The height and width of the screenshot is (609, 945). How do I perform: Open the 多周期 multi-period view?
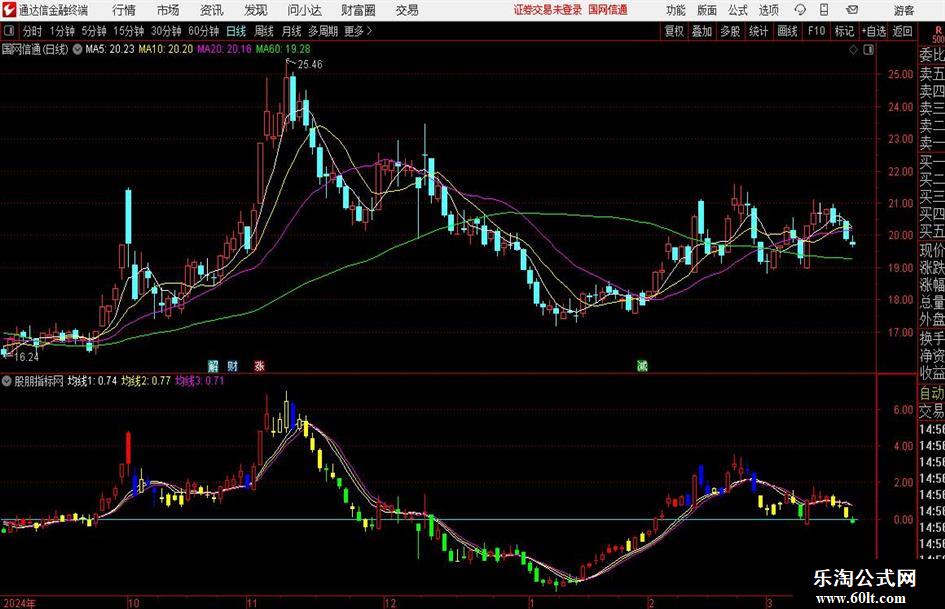(323, 31)
